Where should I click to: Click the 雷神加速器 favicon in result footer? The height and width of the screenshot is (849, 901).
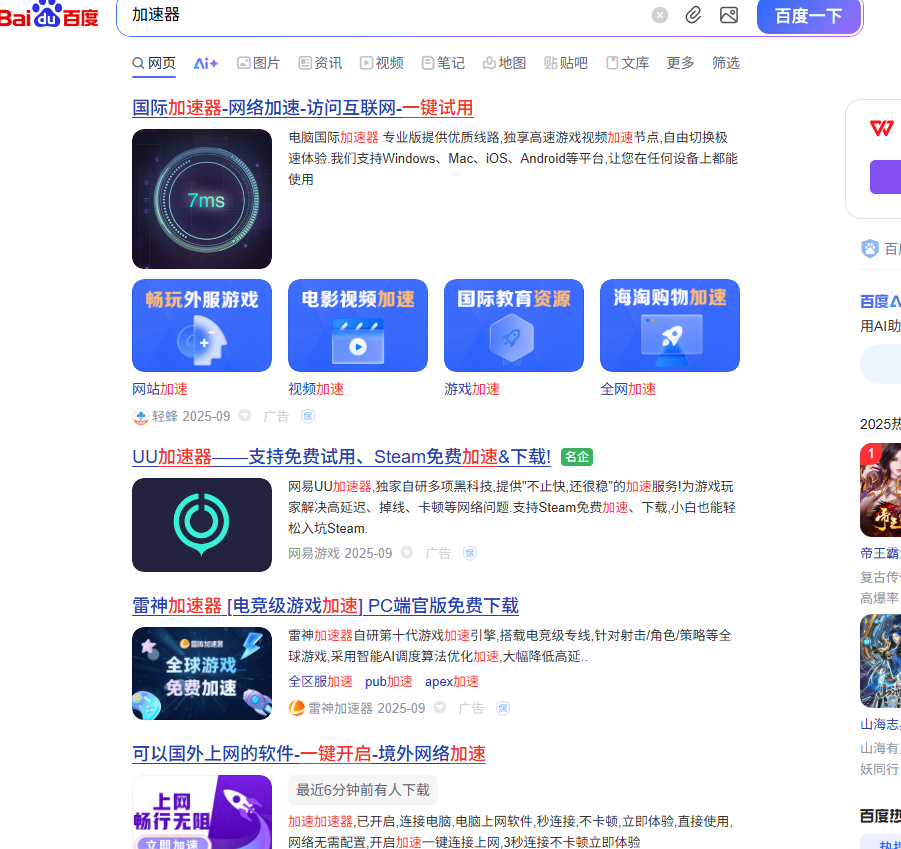point(297,708)
